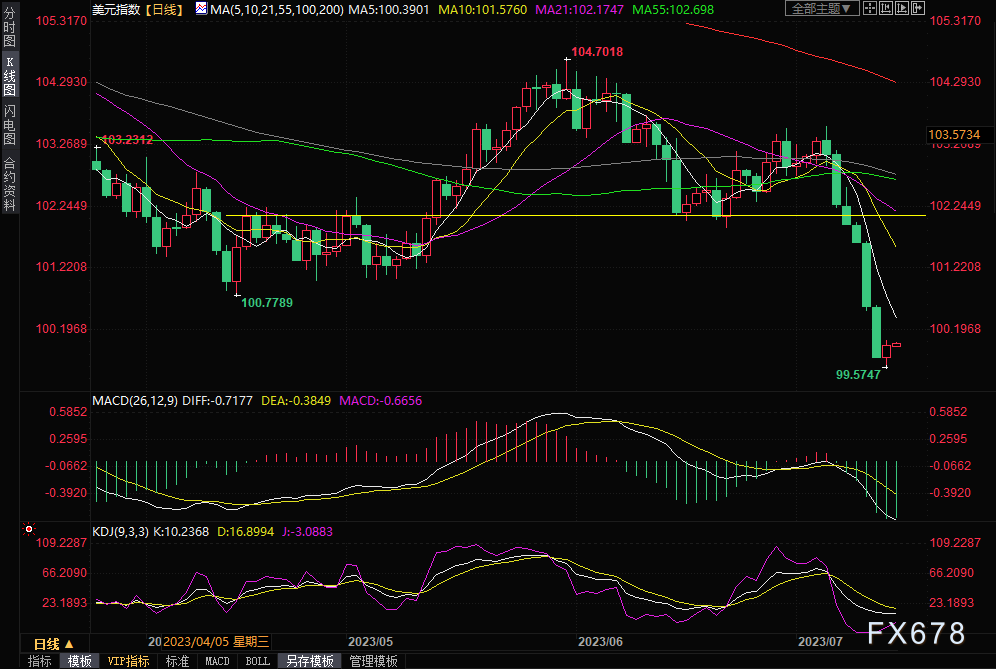Click the KDJ(9,3,3) indicator label
This screenshot has width=996, height=669.
point(121,532)
